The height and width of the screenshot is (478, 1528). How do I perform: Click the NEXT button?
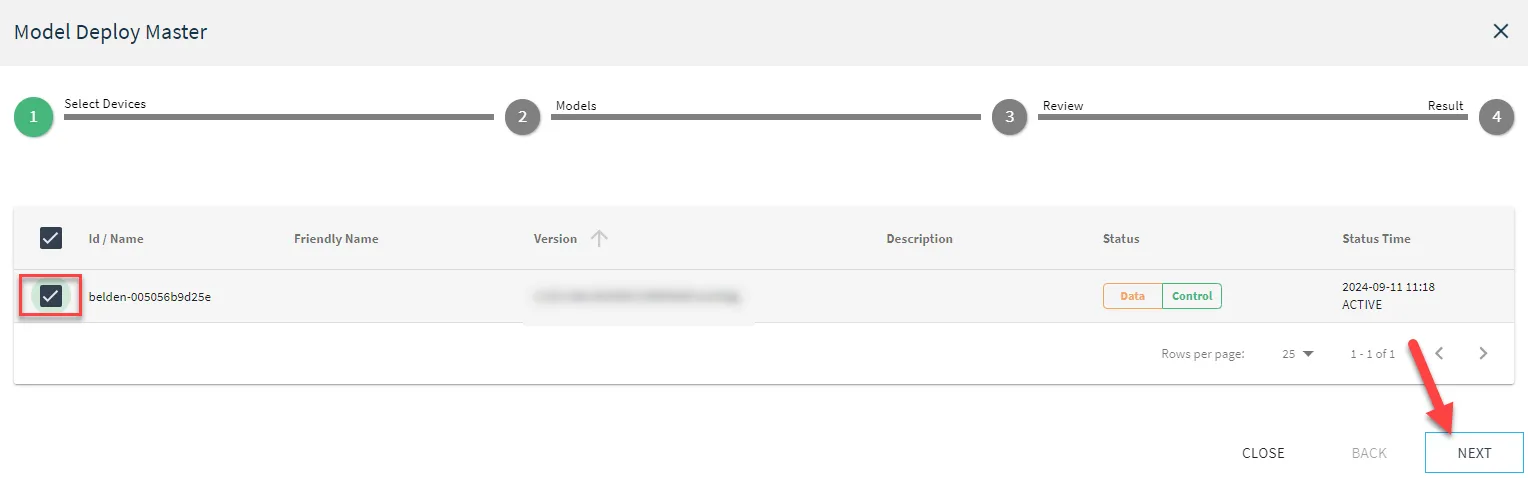tap(1474, 453)
